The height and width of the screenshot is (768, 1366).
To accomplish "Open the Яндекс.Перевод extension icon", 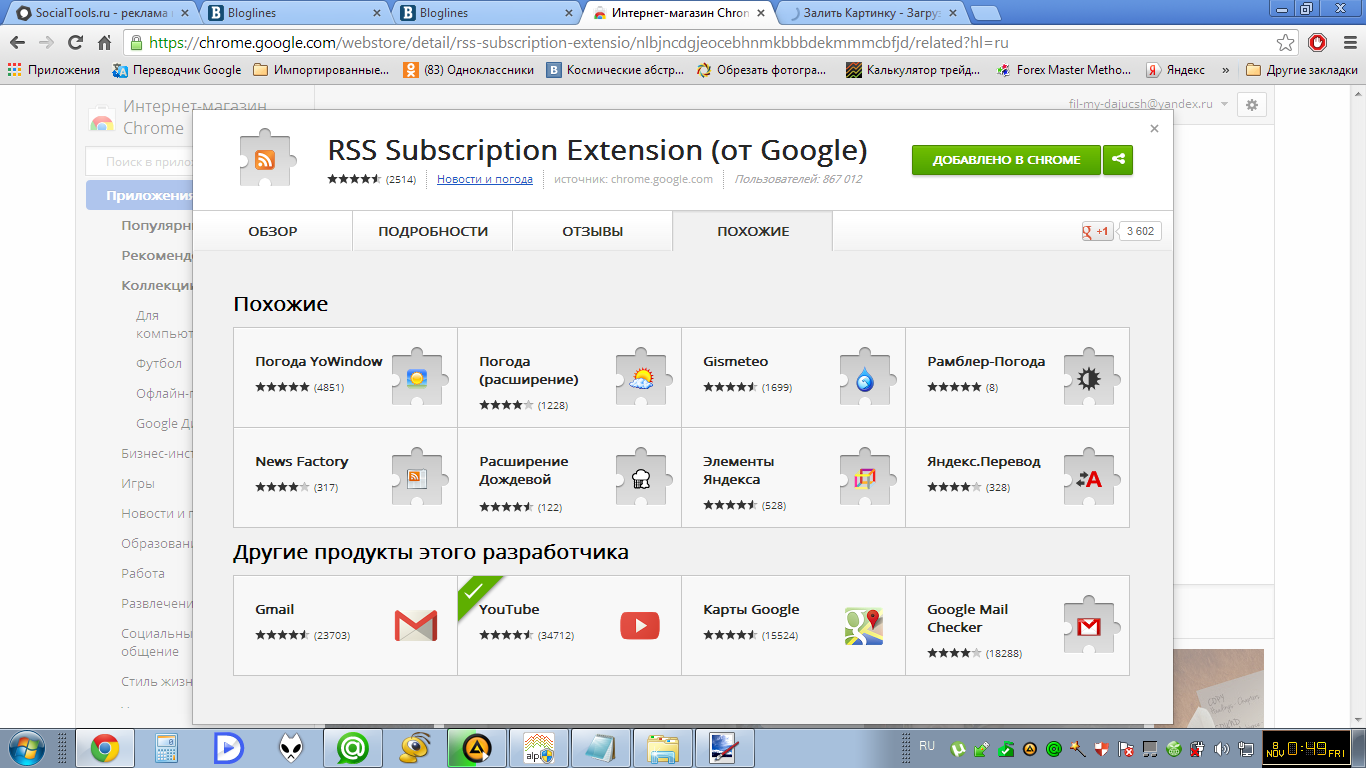I will pyautogui.click(x=1090, y=477).
